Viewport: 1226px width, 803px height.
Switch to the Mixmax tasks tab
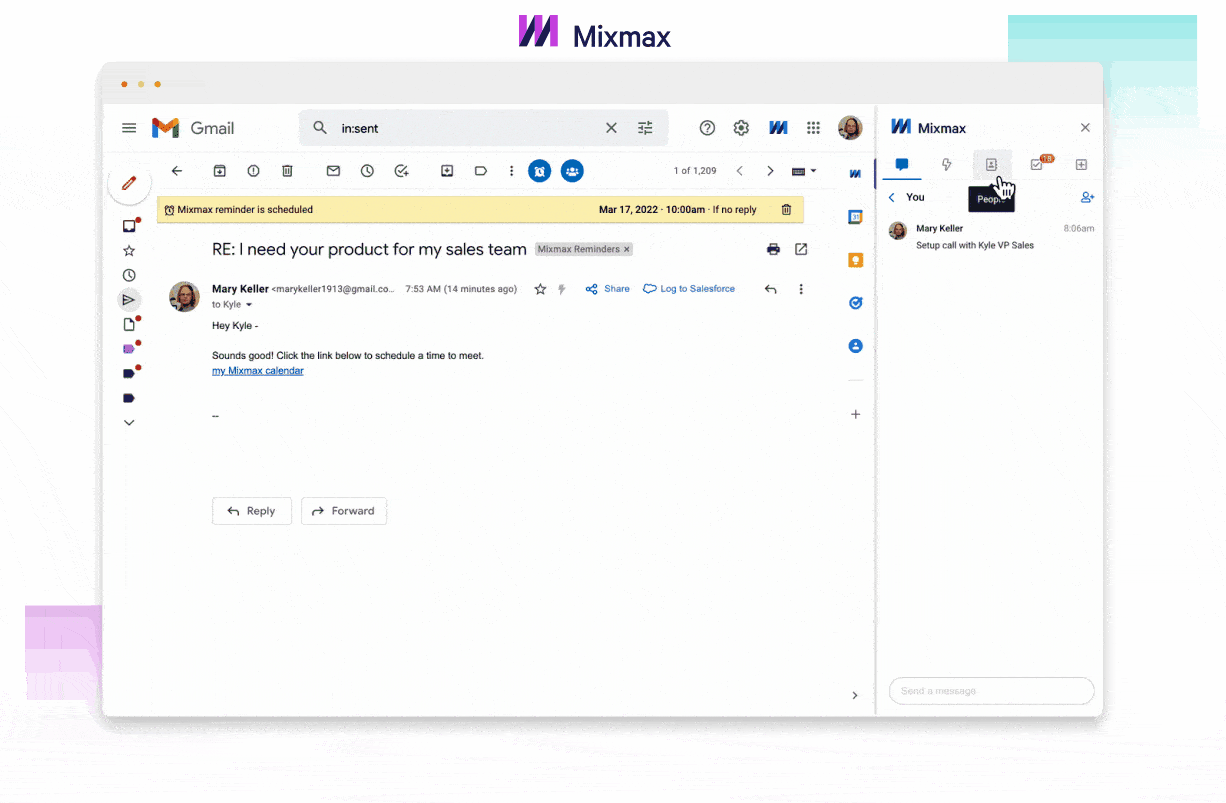click(x=1037, y=165)
